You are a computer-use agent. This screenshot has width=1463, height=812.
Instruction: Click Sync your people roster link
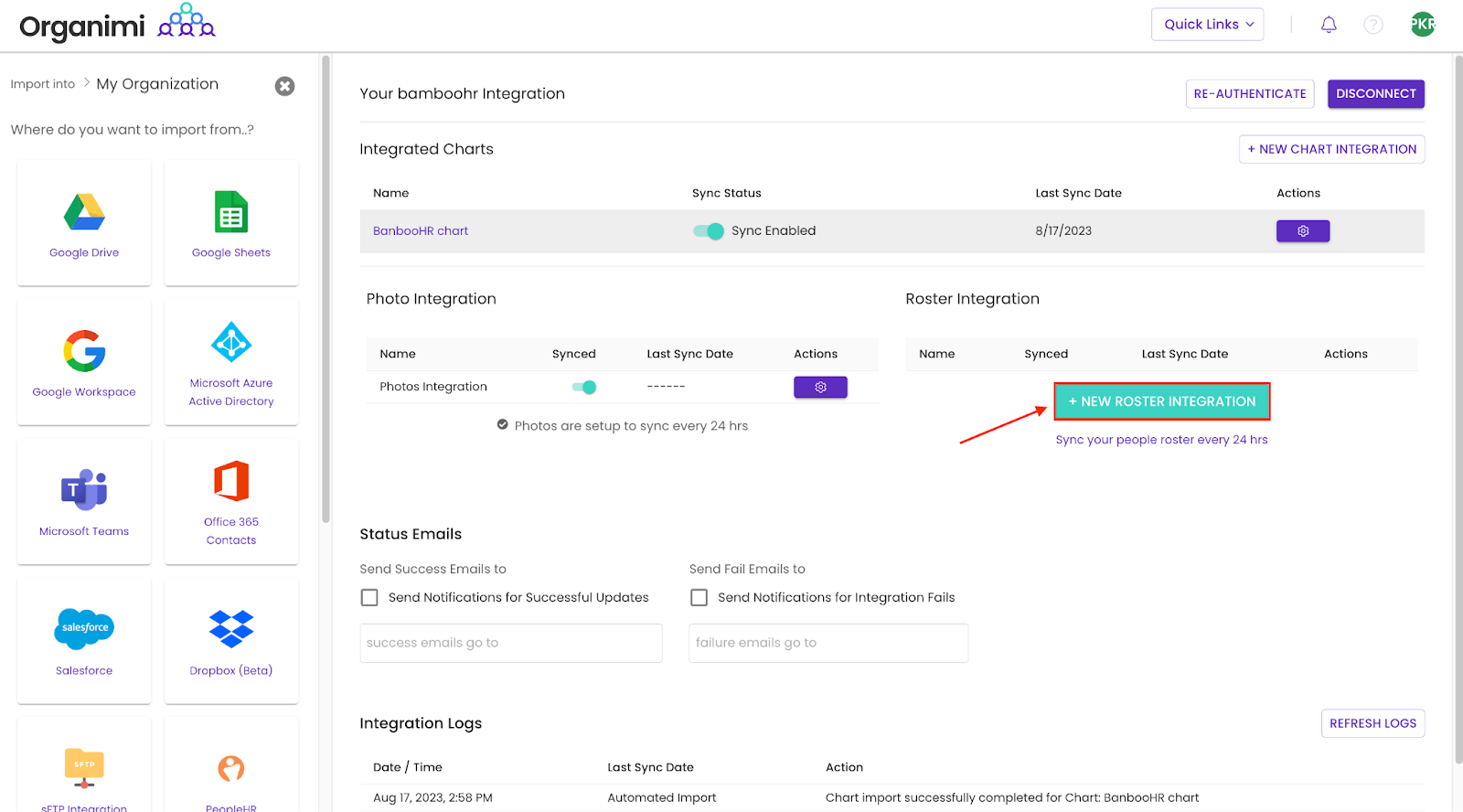click(x=1161, y=440)
